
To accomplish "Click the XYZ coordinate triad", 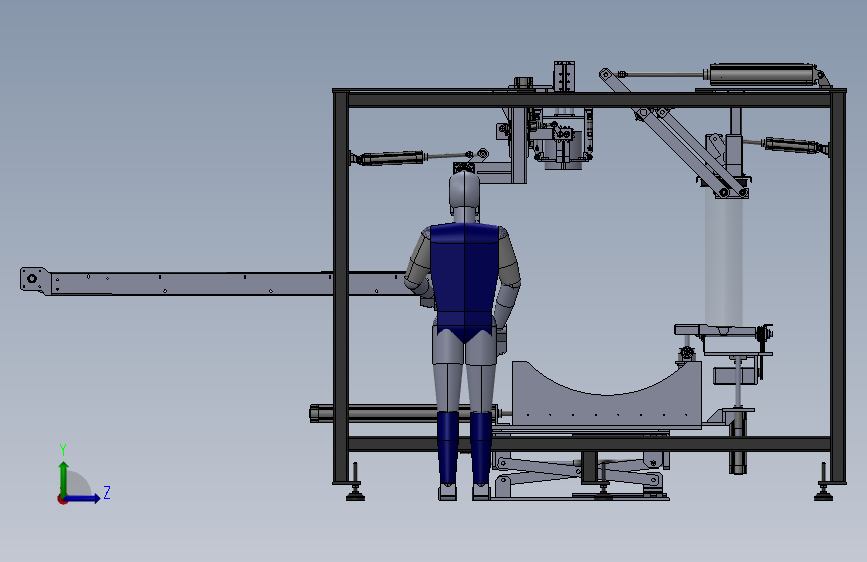I will click(83, 475).
